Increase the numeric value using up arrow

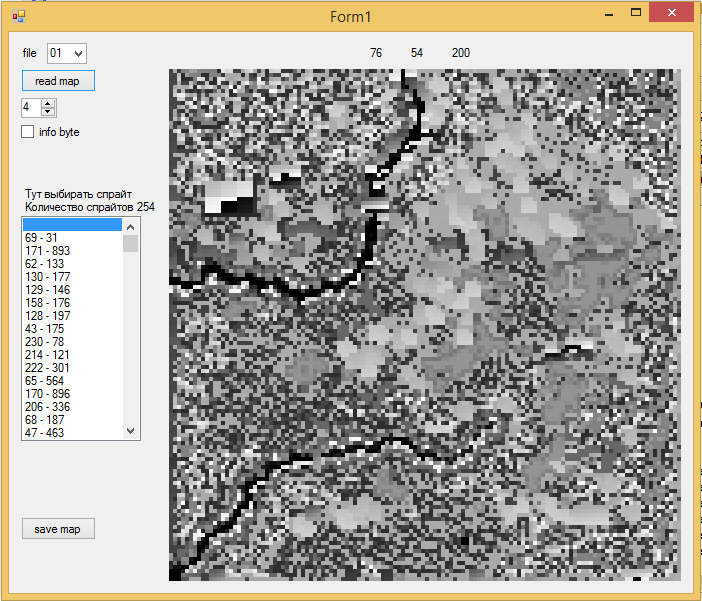tap(49, 103)
